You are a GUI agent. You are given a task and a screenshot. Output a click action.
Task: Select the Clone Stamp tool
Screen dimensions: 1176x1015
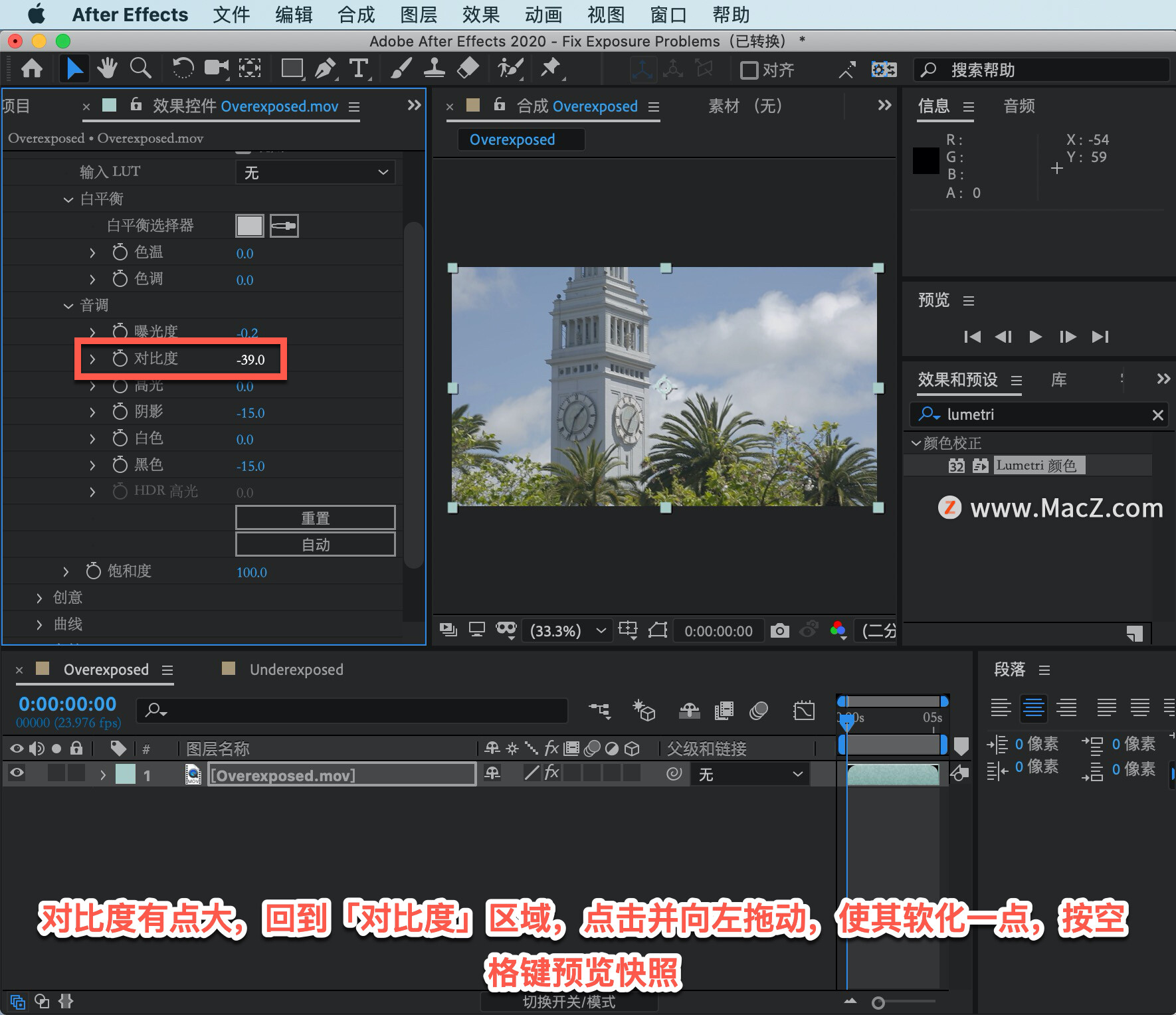coord(434,69)
